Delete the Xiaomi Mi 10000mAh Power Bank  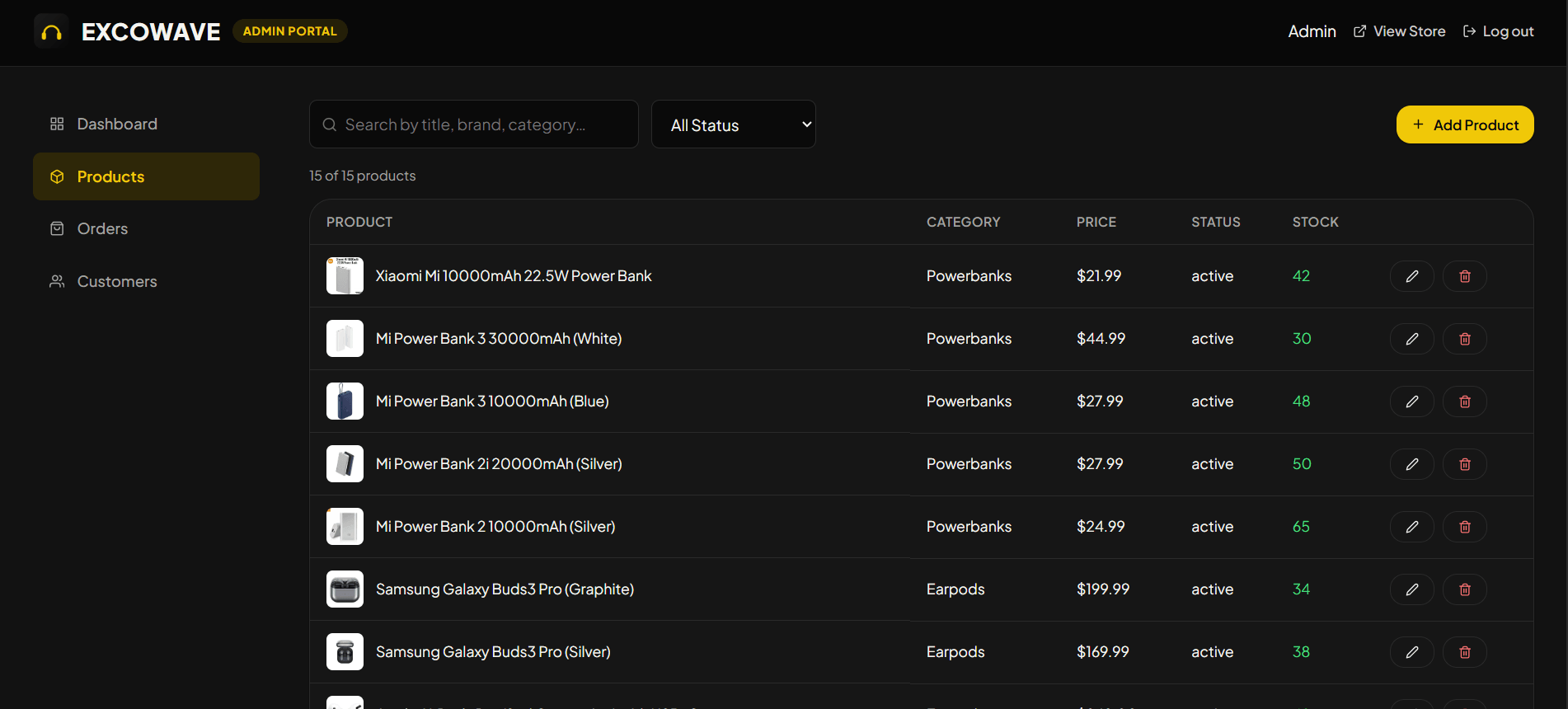(1464, 276)
